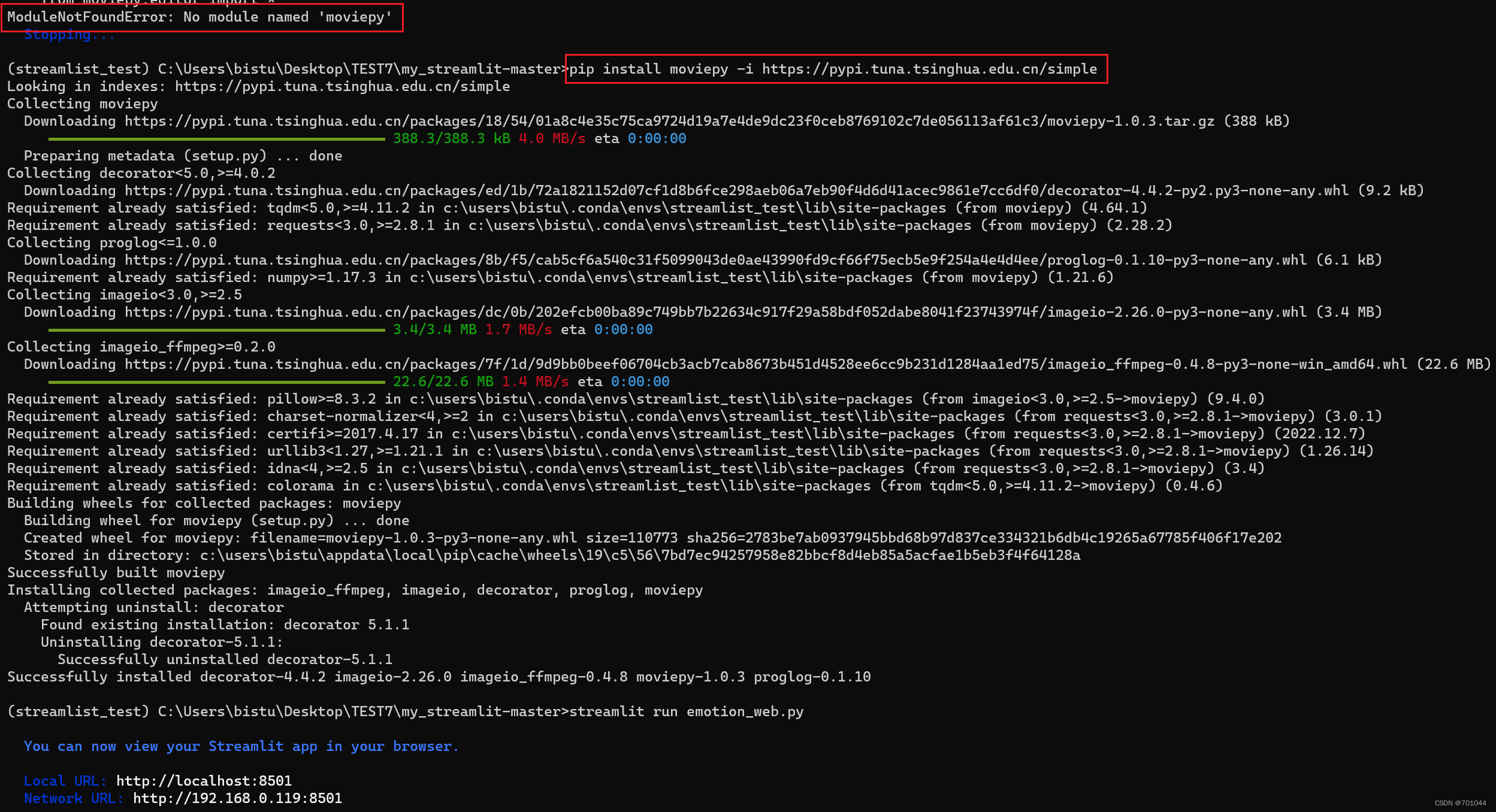Click 'Building wheel for moviepy (setup.py)' line
The height and width of the screenshot is (812, 1496).
coord(216,521)
